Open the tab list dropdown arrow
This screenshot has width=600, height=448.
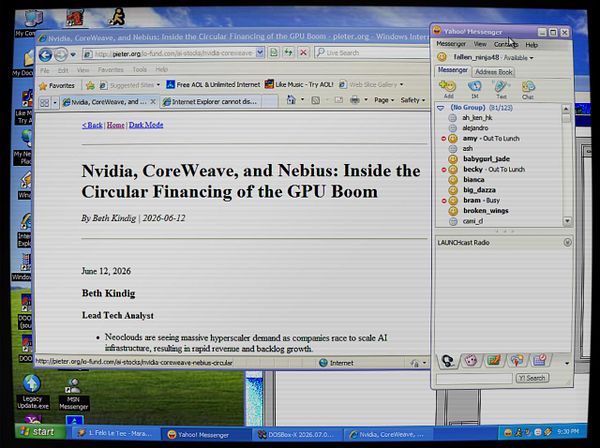pos(55,103)
